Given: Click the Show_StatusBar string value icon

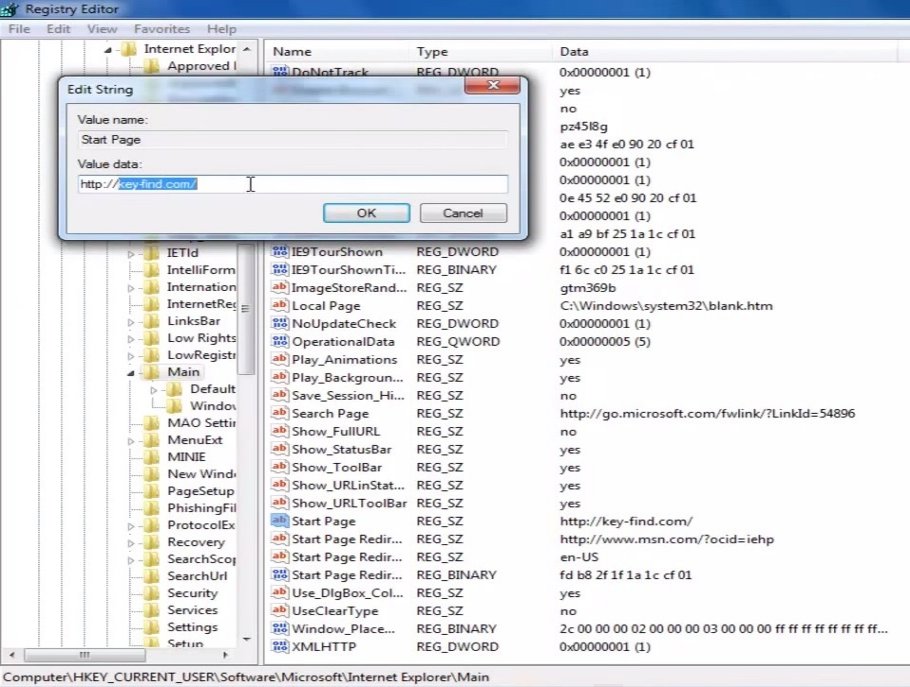Looking at the screenshot, I should click(x=280, y=449).
